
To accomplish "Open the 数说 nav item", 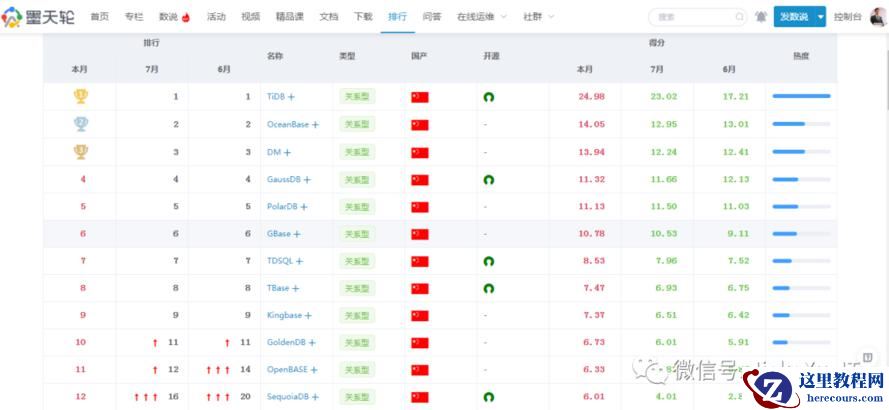I will (175, 17).
